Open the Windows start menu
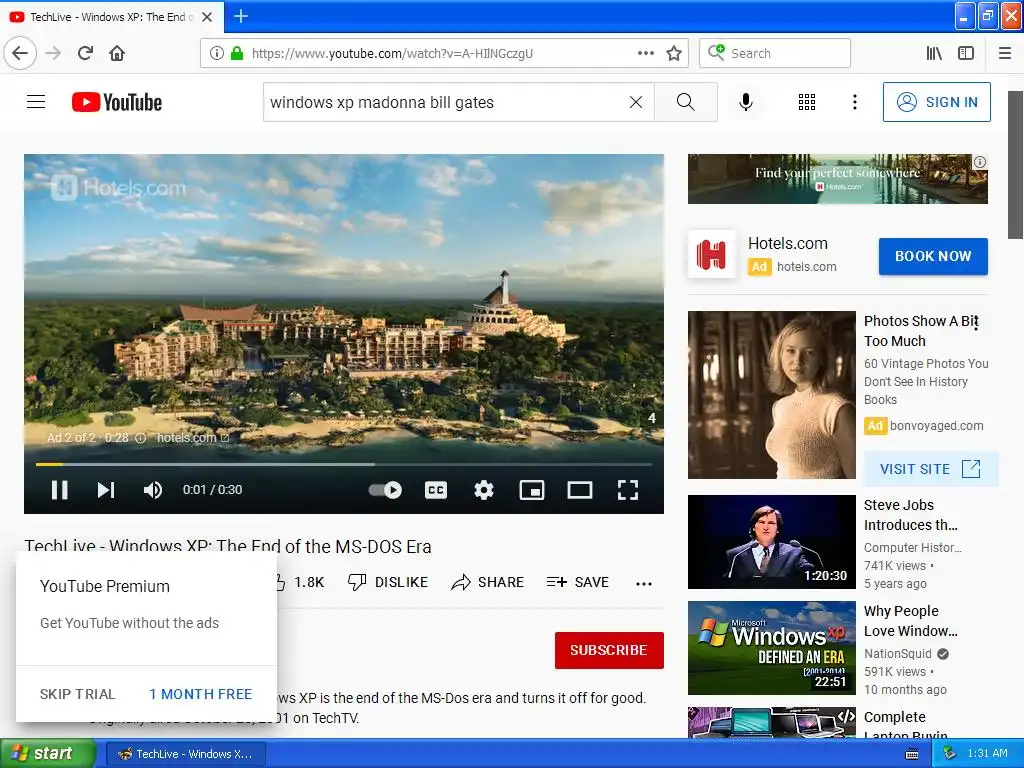 48,753
